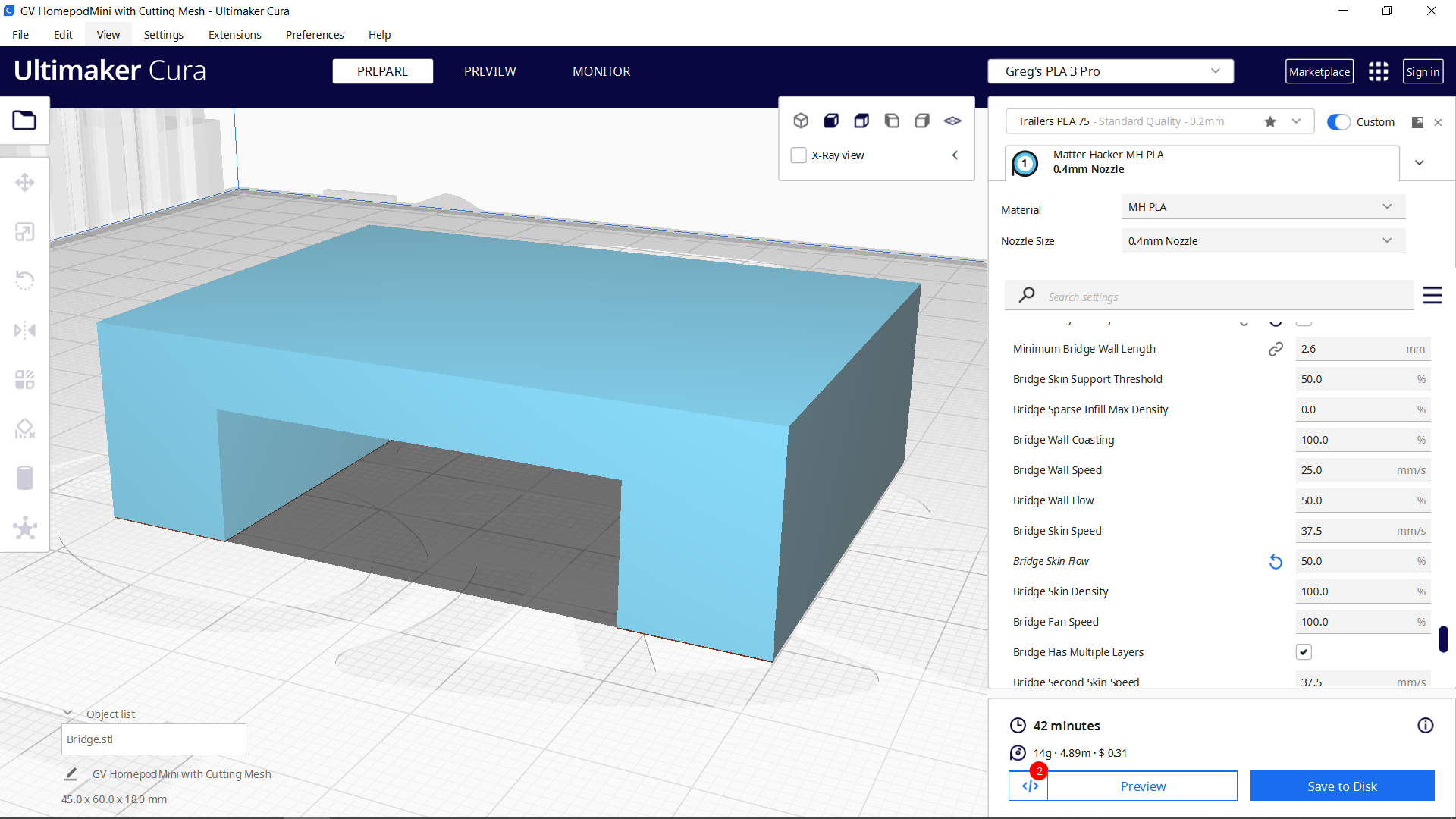Expand the MH PLA material dropdown
Viewport: 1456px width, 819px height.
coord(1262,206)
